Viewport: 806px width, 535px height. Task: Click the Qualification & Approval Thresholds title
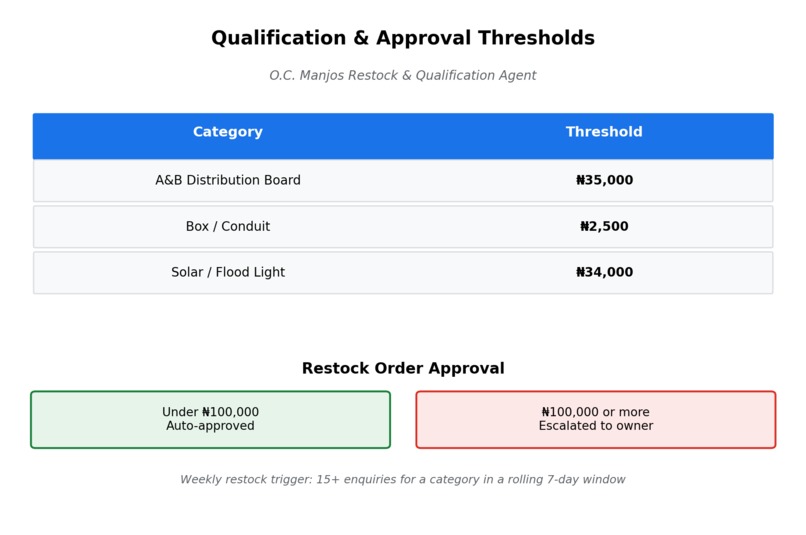pyautogui.click(x=403, y=38)
